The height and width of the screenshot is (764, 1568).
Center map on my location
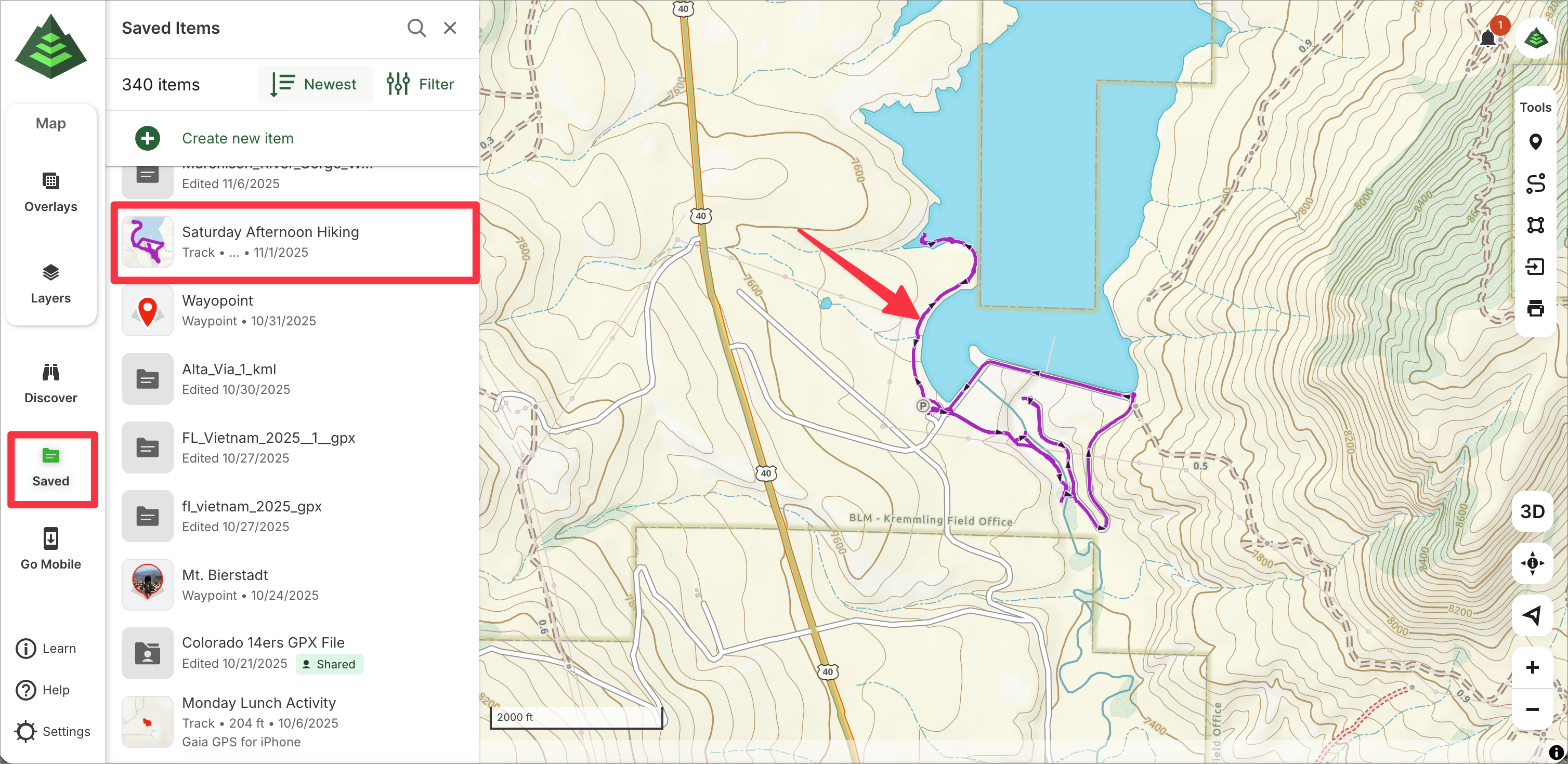[1532, 615]
